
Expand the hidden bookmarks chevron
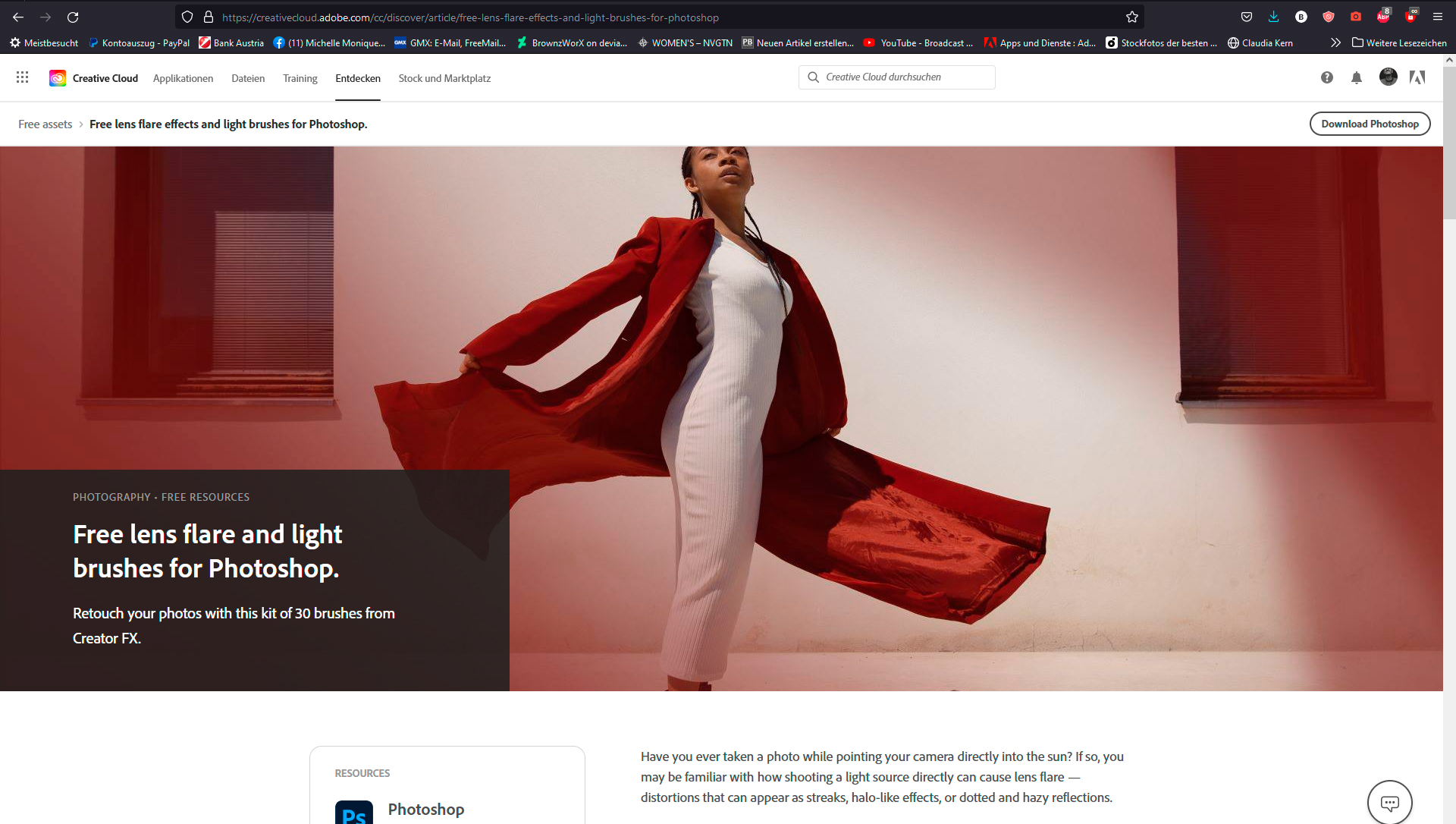1335,42
